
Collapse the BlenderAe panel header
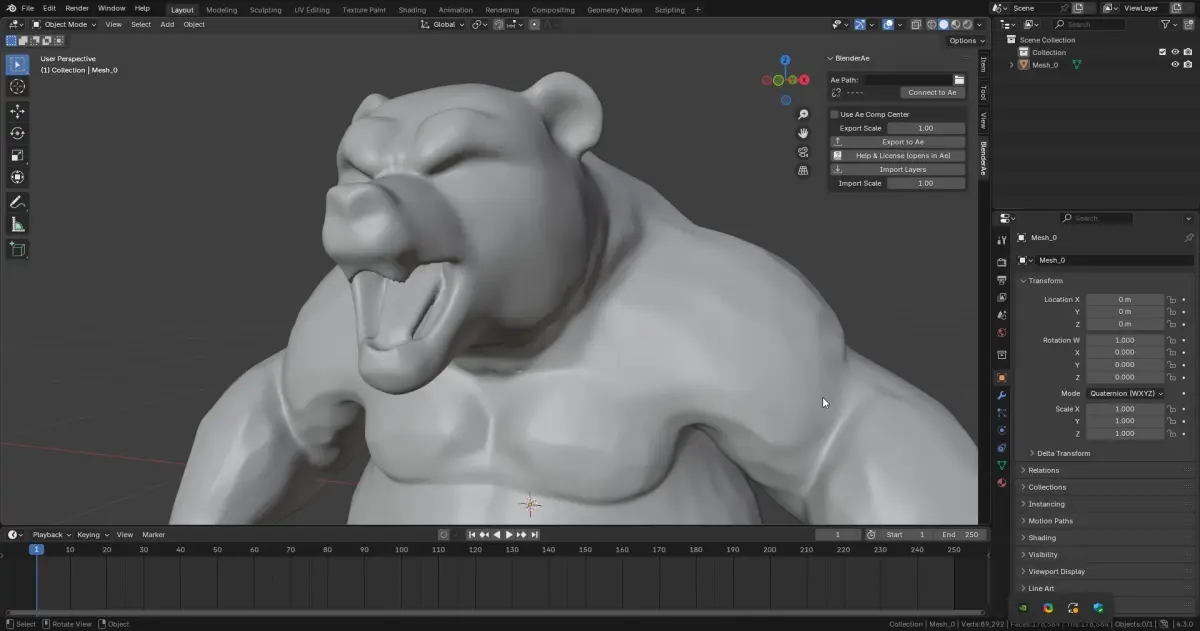point(851,58)
